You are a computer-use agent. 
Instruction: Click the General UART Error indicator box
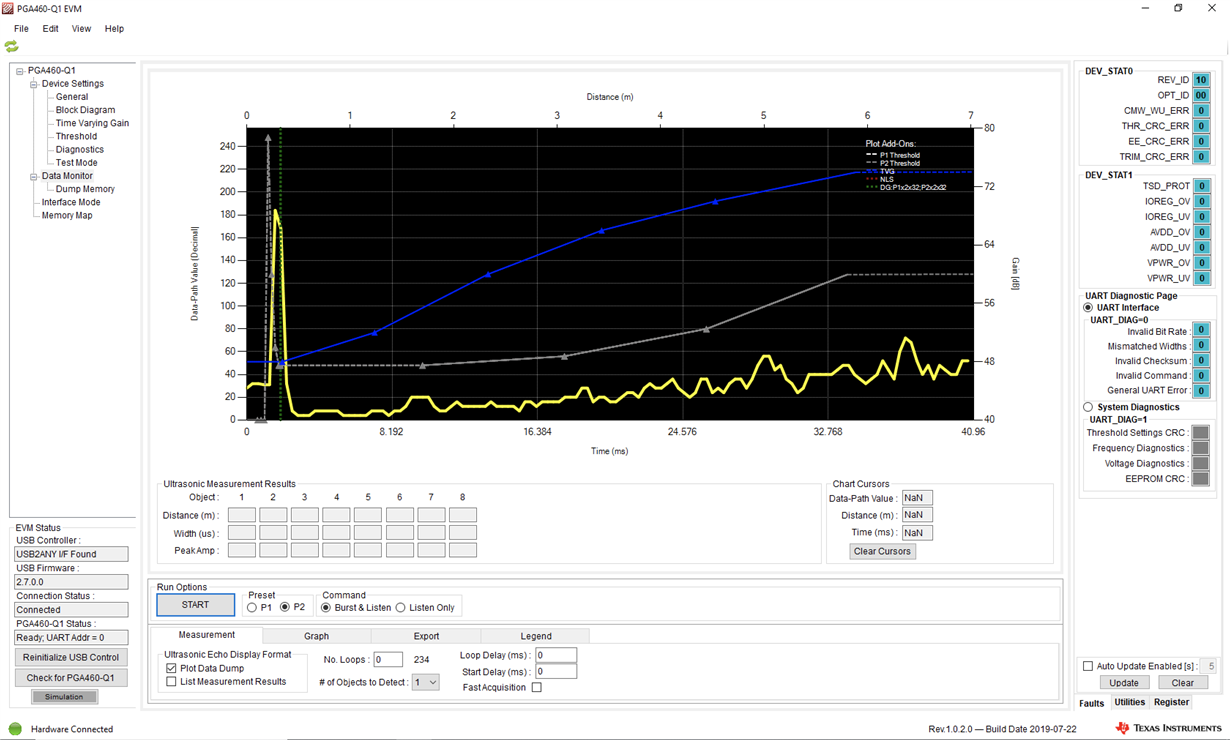1201,391
